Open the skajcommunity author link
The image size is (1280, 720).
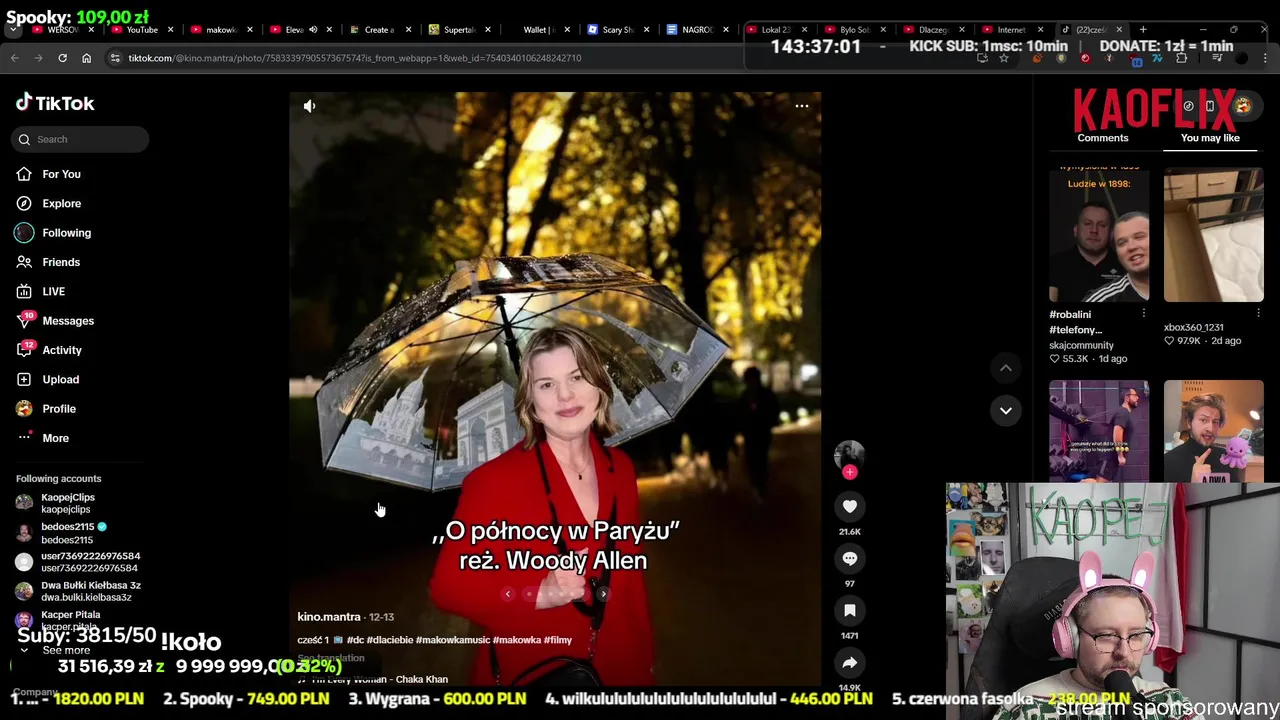pos(1081,345)
